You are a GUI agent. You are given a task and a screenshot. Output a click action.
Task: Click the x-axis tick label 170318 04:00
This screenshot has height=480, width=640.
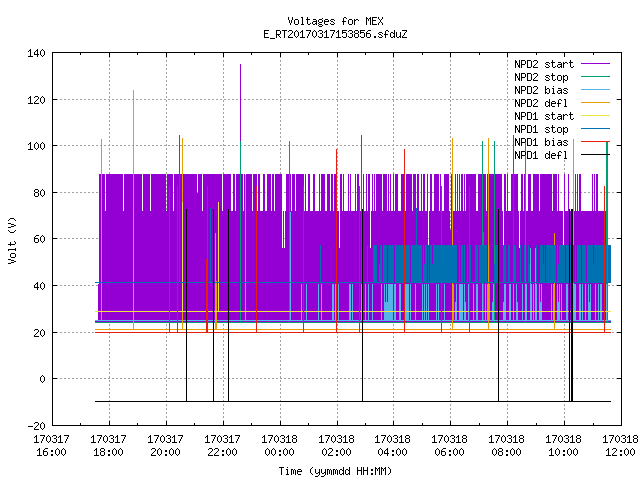click(x=393, y=446)
